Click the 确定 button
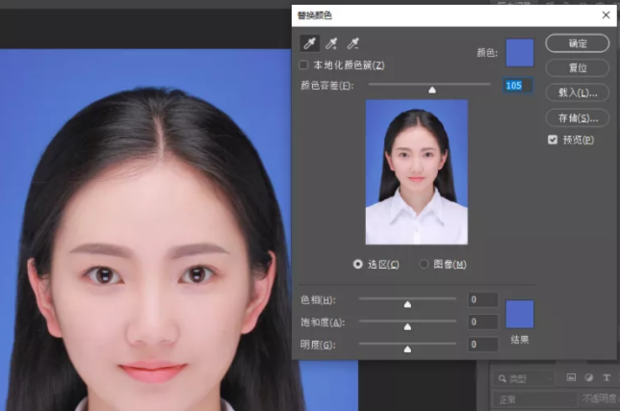 click(x=577, y=44)
